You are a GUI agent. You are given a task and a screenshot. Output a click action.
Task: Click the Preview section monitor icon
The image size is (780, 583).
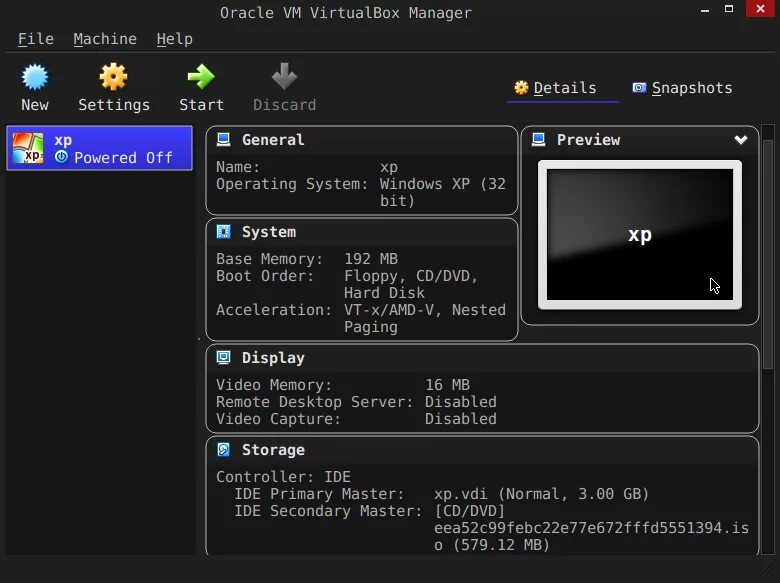[x=539, y=140]
